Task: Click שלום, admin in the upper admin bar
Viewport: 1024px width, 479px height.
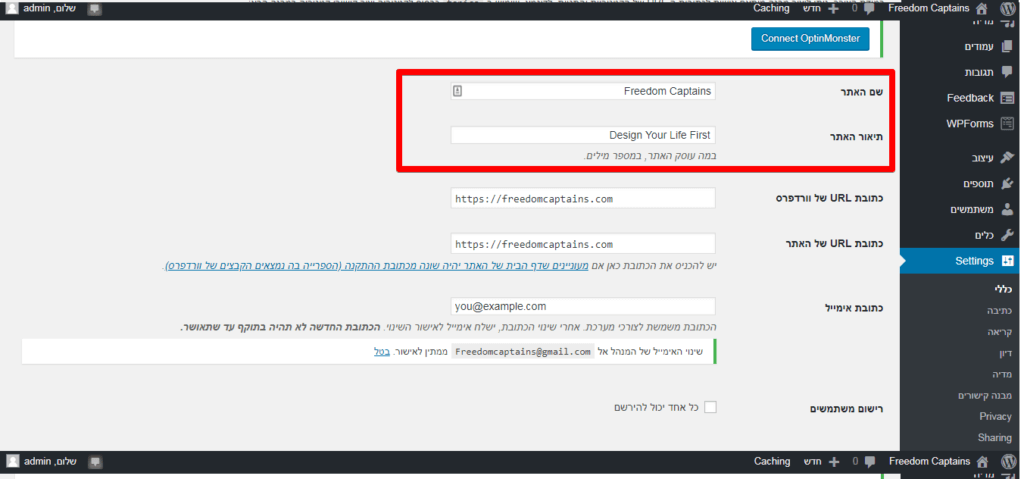Action: 50,8
